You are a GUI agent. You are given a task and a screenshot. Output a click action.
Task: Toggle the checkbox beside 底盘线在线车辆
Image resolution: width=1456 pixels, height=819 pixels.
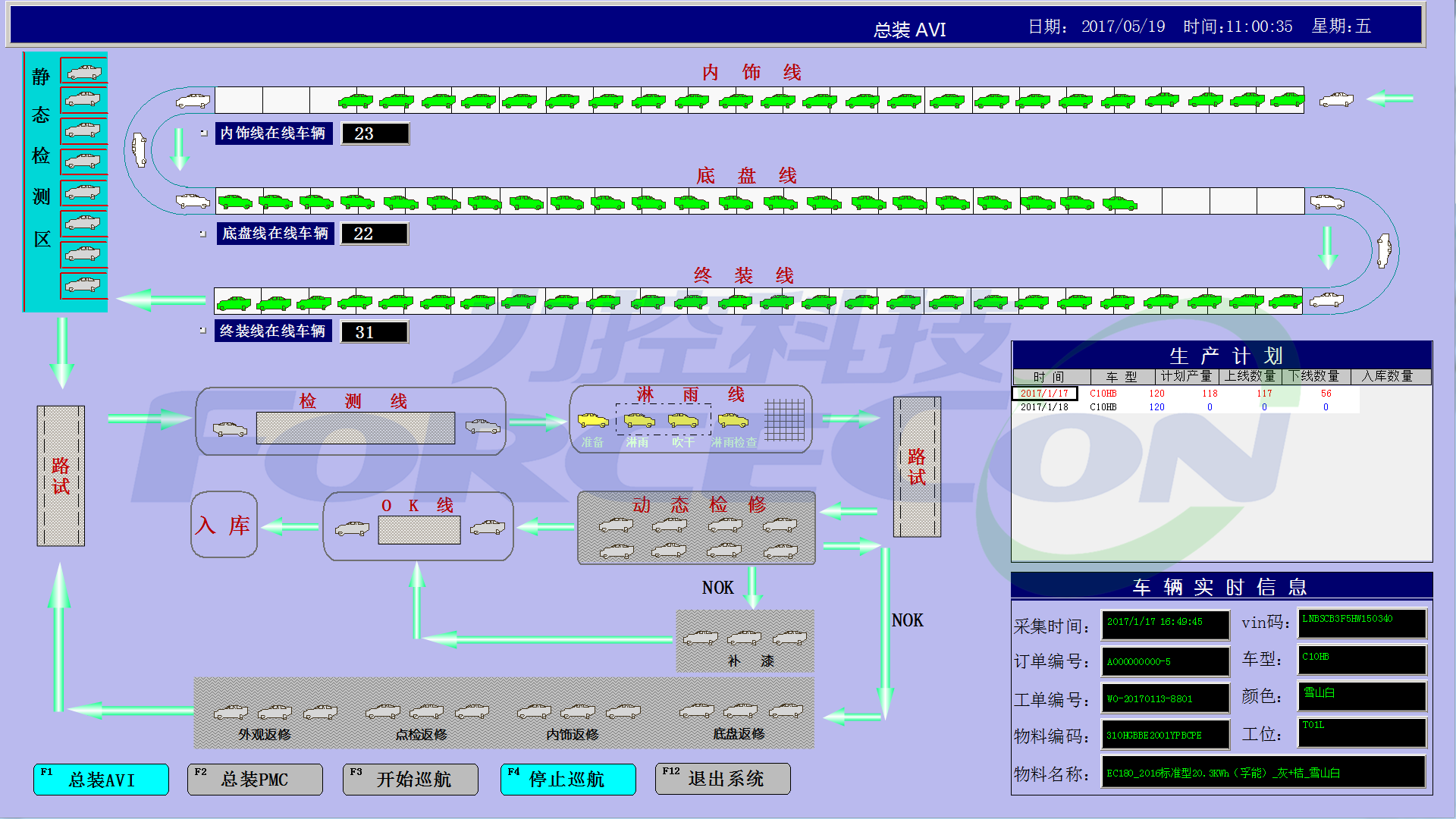click(202, 234)
